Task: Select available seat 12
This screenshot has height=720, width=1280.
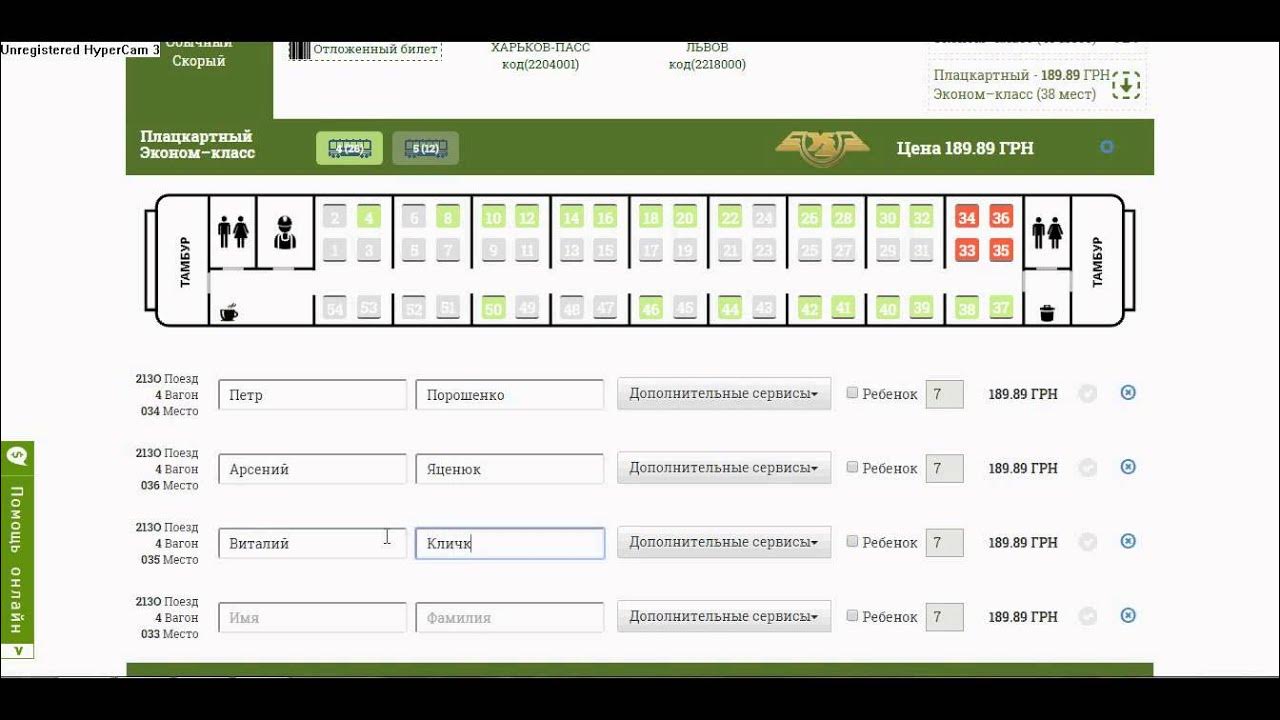Action: tap(527, 218)
